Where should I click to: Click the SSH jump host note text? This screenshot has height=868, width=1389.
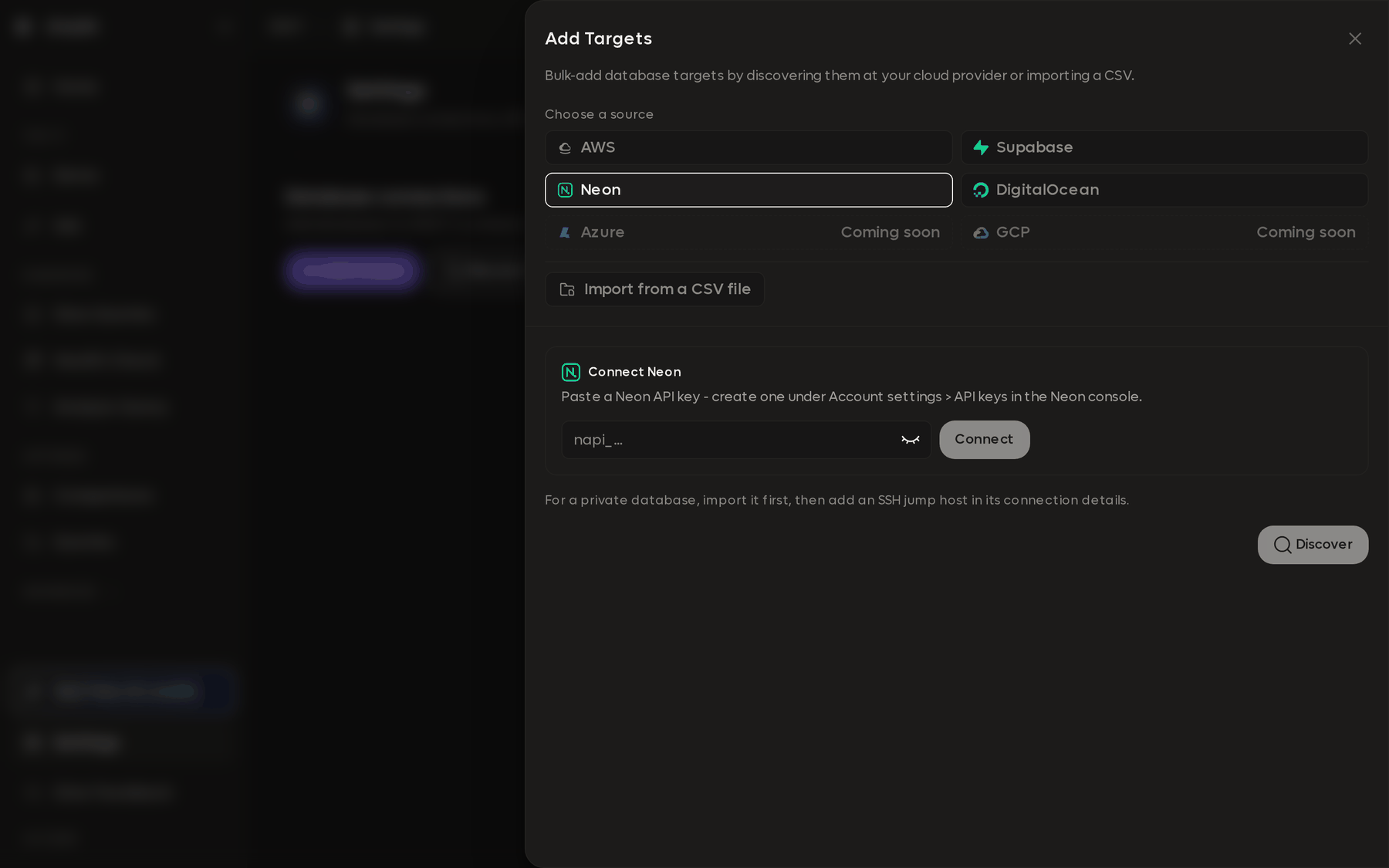[x=836, y=500]
